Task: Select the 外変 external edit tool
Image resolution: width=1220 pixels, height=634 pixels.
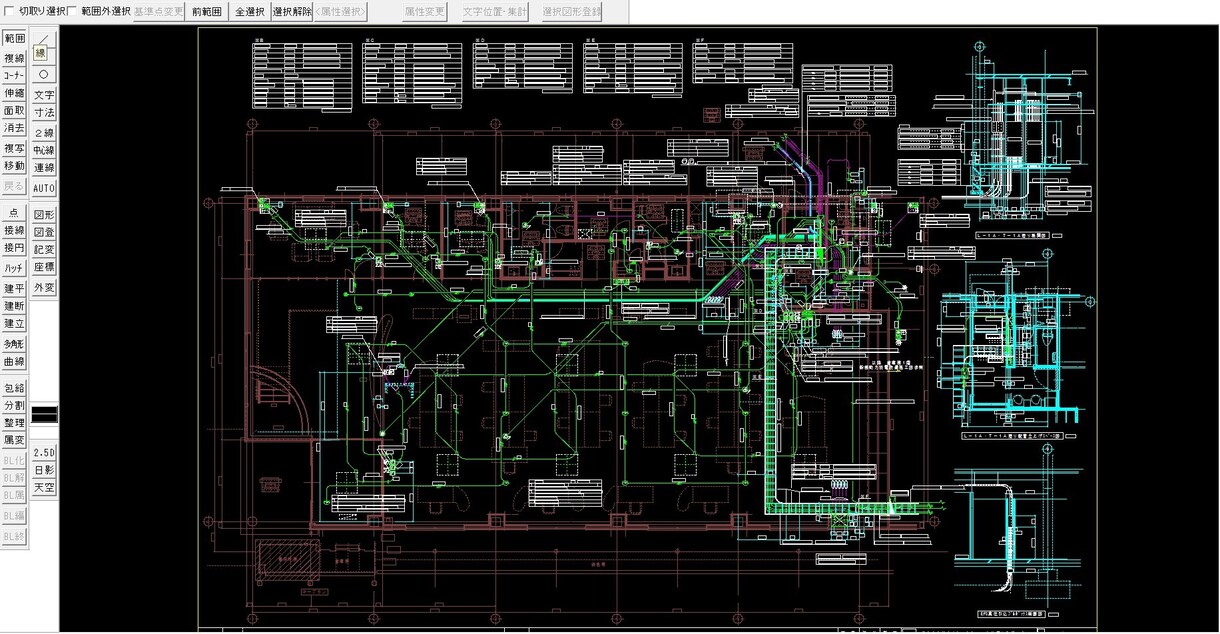Action: click(x=44, y=288)
